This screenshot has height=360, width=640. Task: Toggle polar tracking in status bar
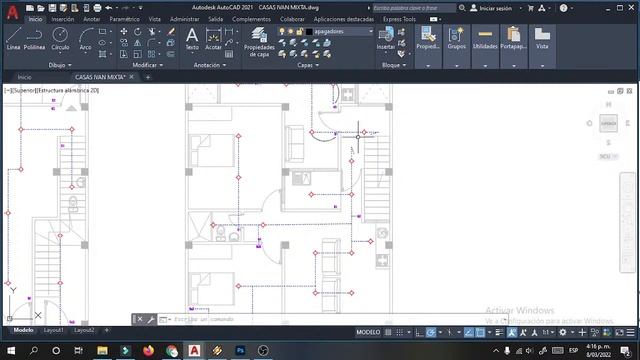click(431, 333)
